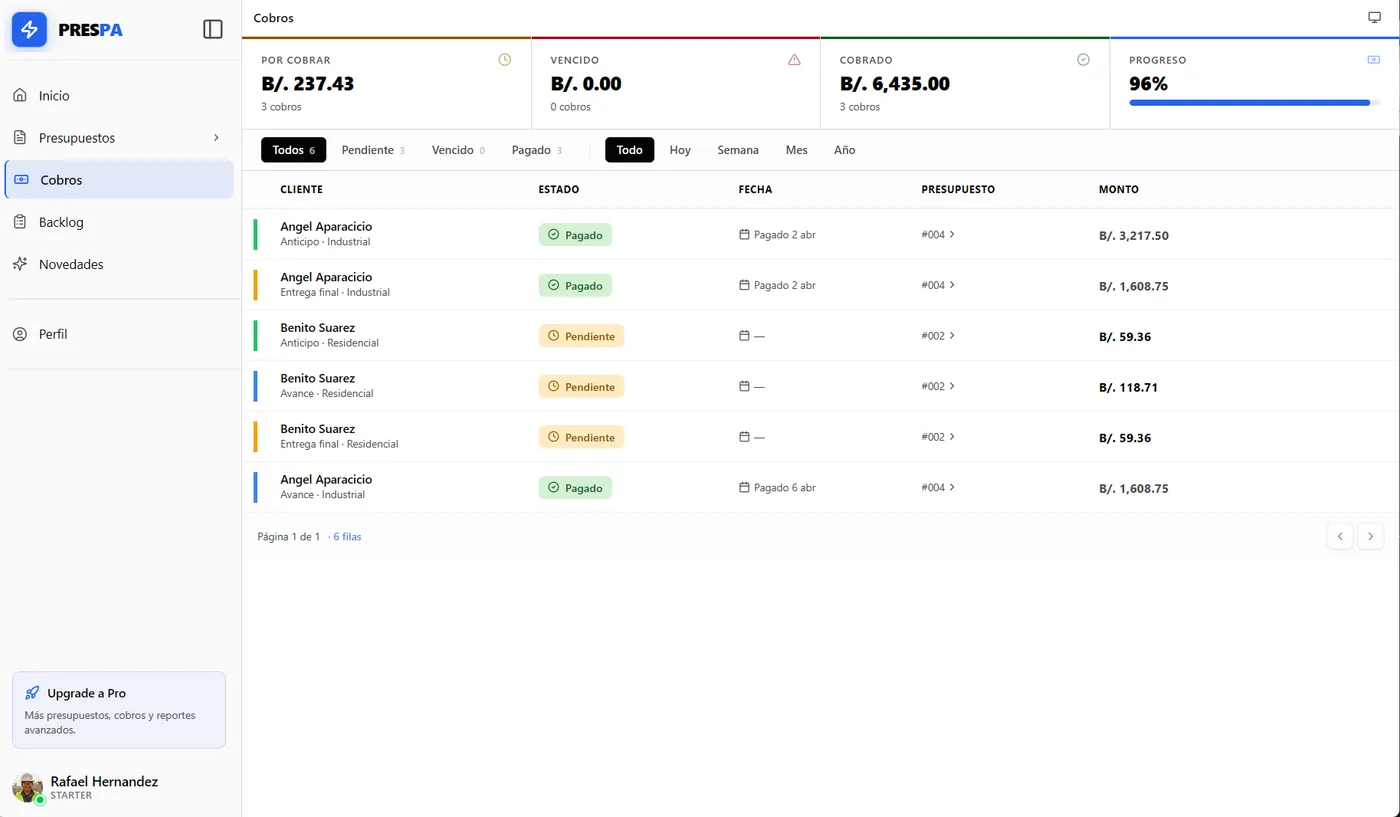Click the PRESPA lightning bolt logo
Image resolution: width=1400 pixels, height=817 pixels.
tap(29, 30)
